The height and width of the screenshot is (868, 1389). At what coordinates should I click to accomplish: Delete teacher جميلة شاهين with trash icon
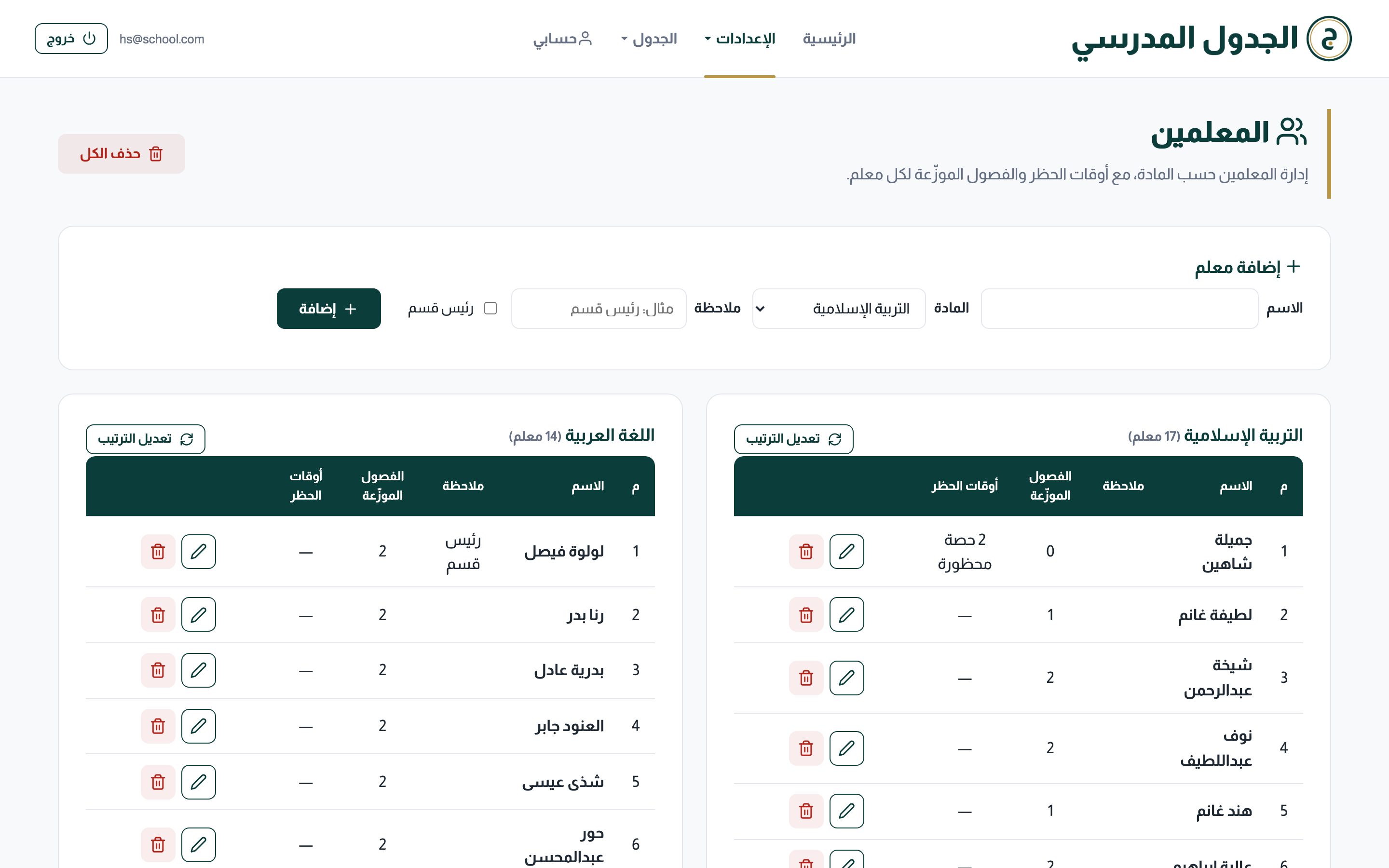pyautogui.click(x=806, y=551)
